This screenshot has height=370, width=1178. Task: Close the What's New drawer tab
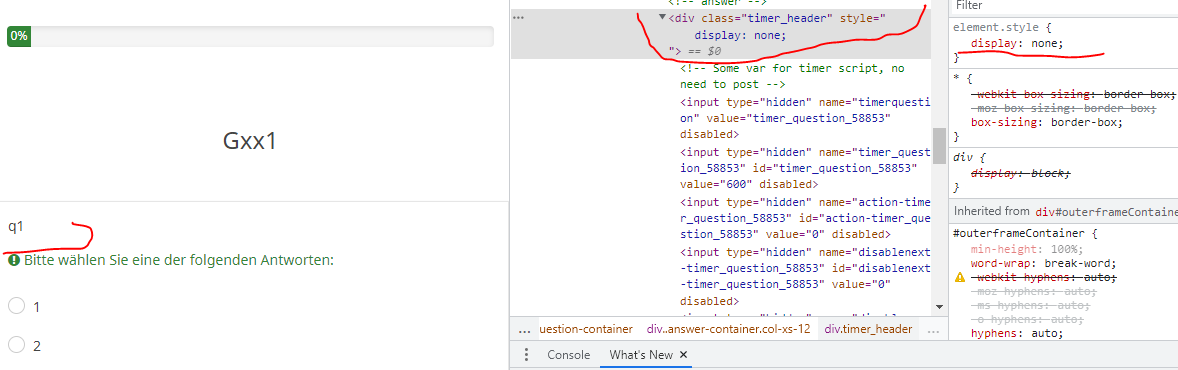(683, 355)
